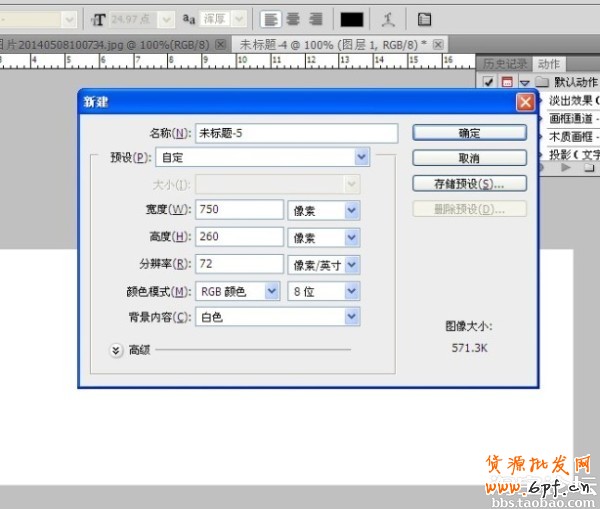
Task: Open the 颜色模式 RGB color mode dropdown
Action: (270, 291)
